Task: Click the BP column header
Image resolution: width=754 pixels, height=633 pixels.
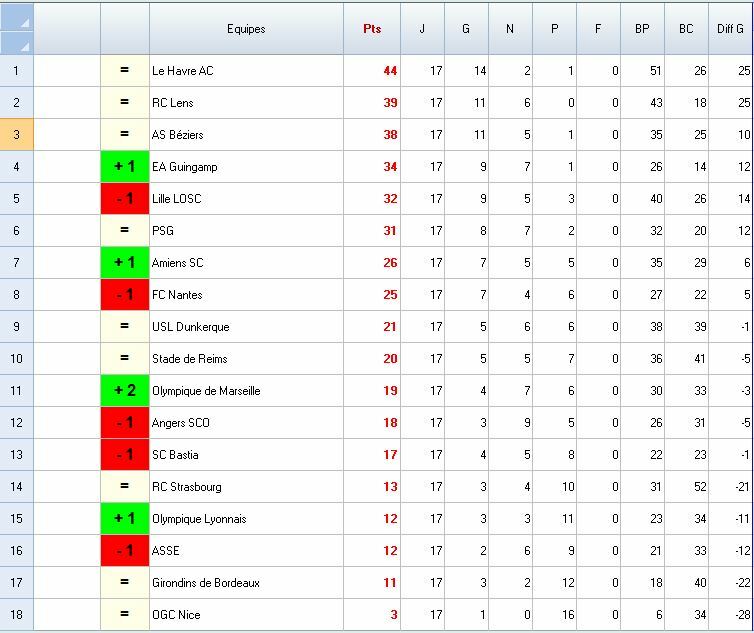Action: pyautogui.click(x=642, y=29)
